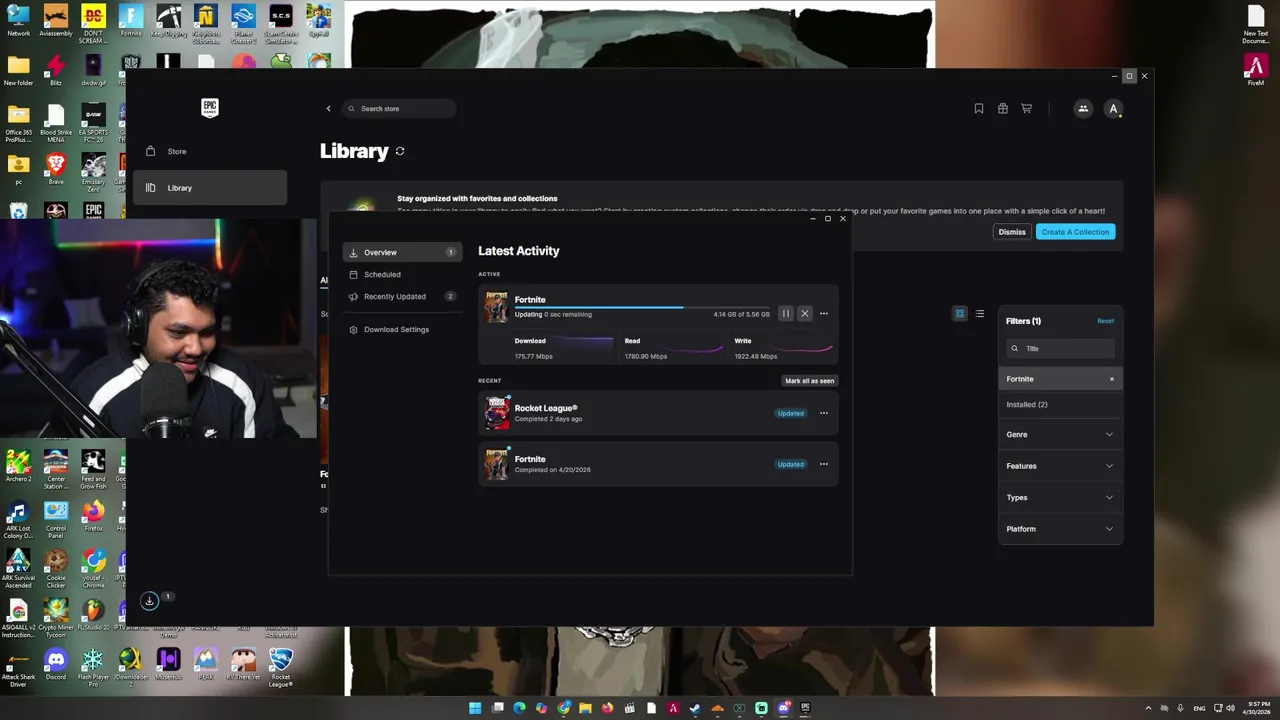Select the Blitz desktop shortcut
The width and height of the screenshot is (1280, 720).
[x=56, y=70]
